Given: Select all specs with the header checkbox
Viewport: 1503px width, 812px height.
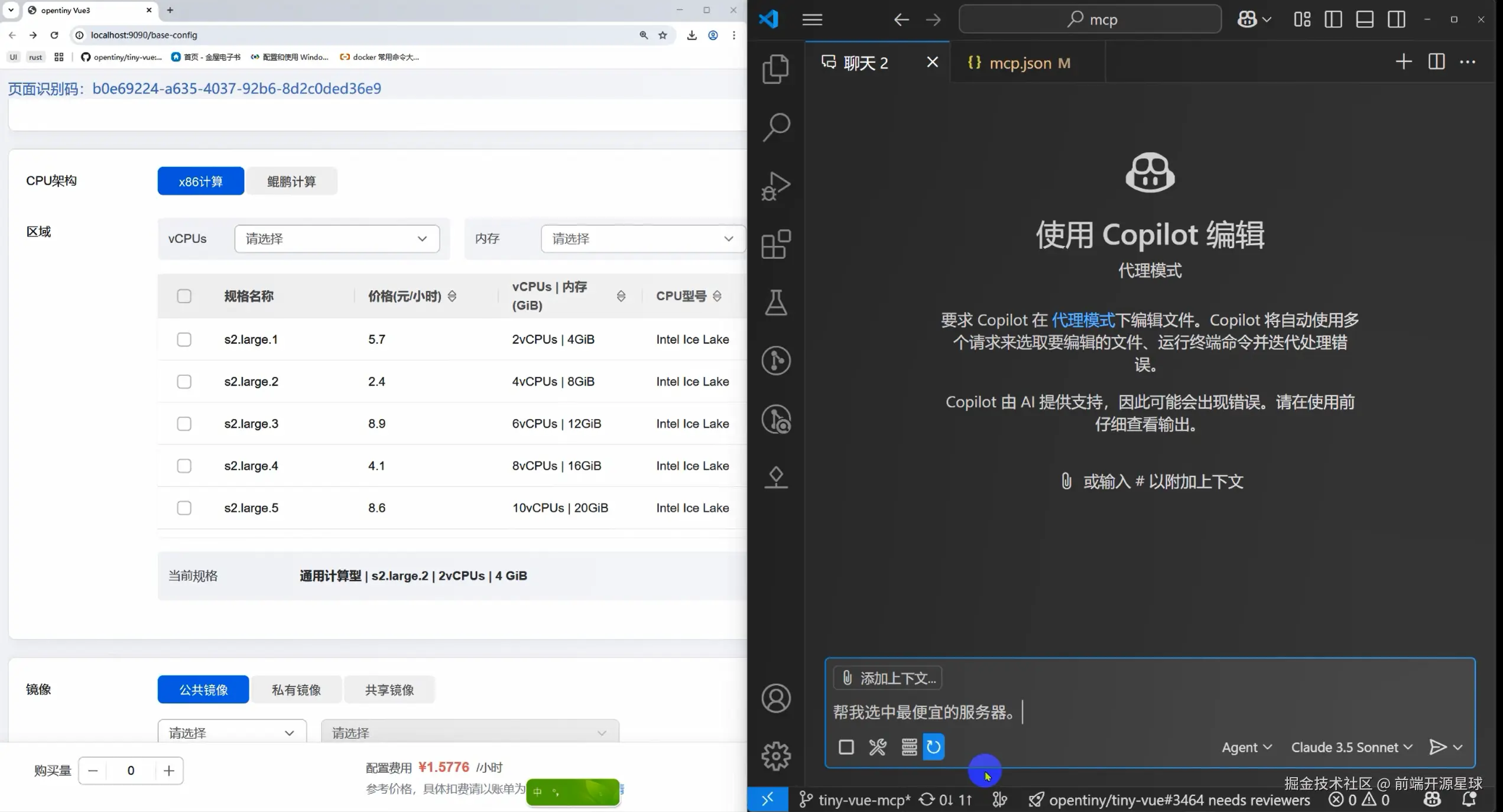Looking at the screenshot, I should pos(184,296).
